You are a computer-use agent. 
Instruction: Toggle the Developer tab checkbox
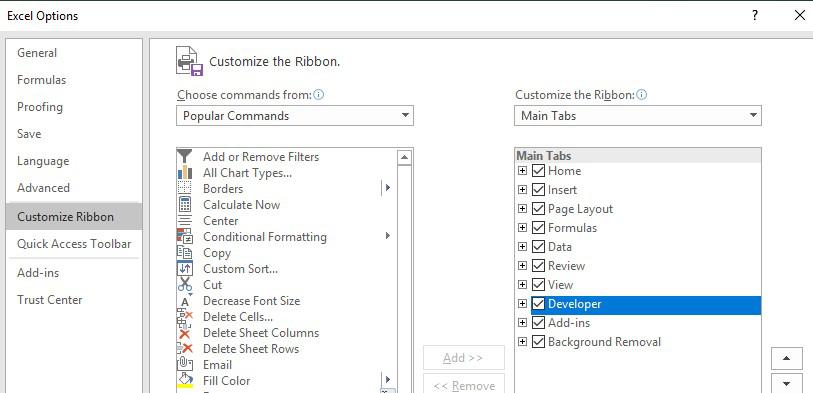pos(538,304)
